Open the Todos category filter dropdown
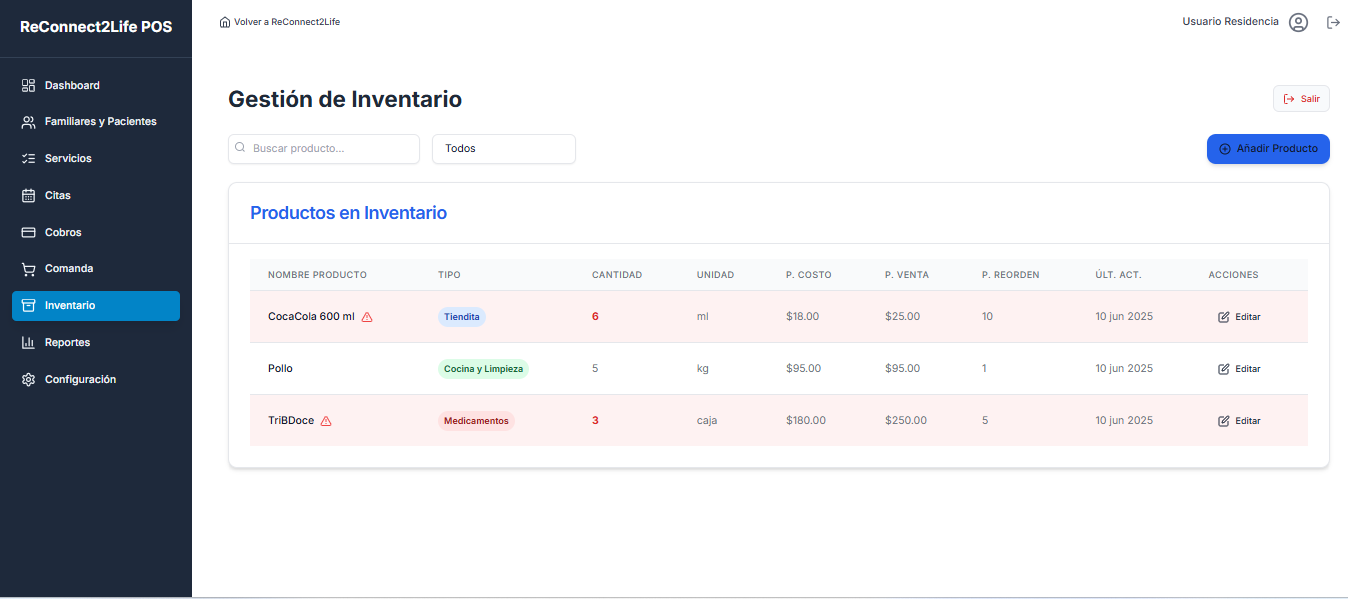The width and height of the screenshot is (1348, 599). [x=504, y=149]
